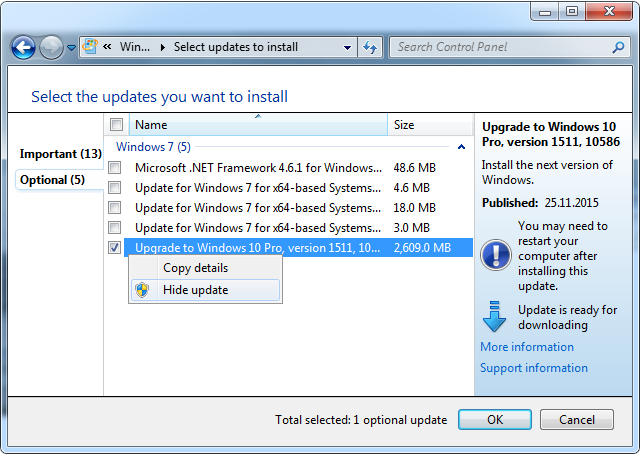This screenshot has width=640, height=454.
Task: Collapse the Windows 7 (5) group
Action: coord(461,147)
